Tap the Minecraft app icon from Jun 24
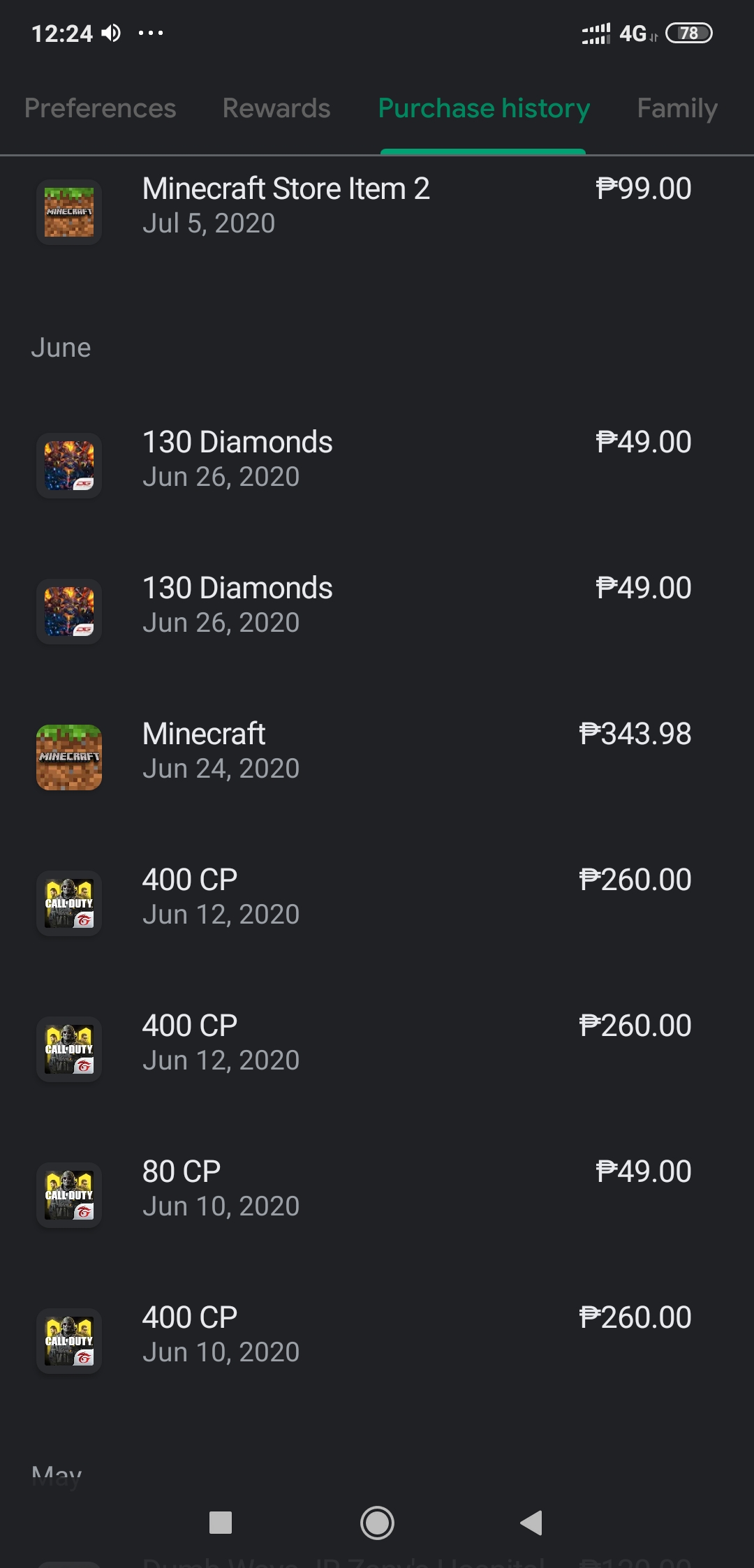 [x=69, y=757]
